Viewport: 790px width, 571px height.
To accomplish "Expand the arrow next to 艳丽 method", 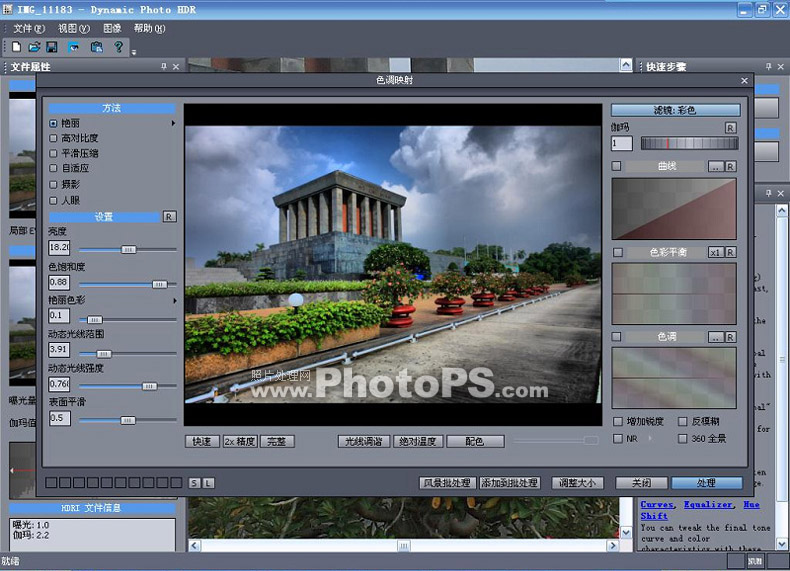I will click(x=173, y=123).
